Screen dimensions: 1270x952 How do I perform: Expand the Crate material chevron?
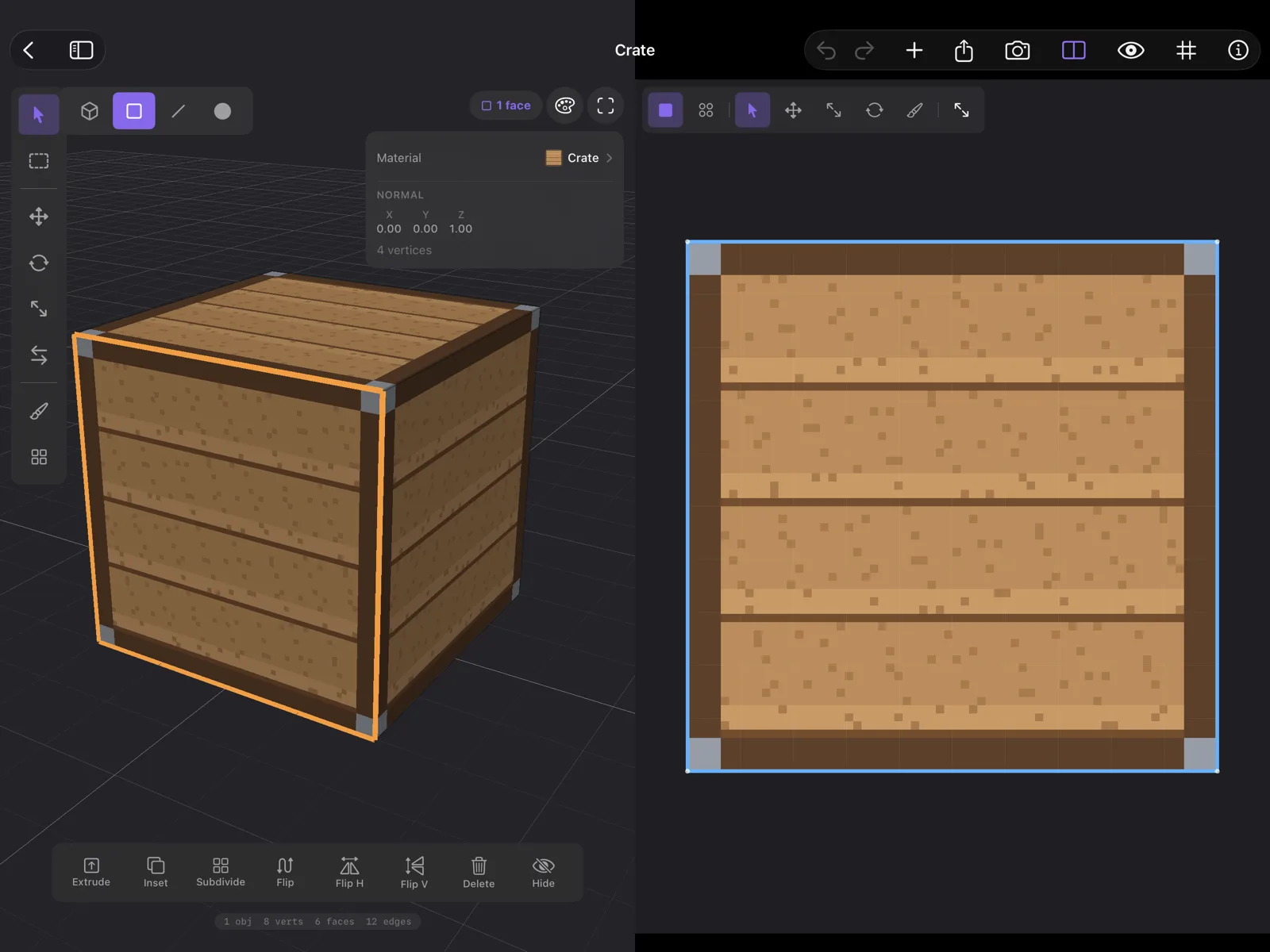[x=610, y=158]
